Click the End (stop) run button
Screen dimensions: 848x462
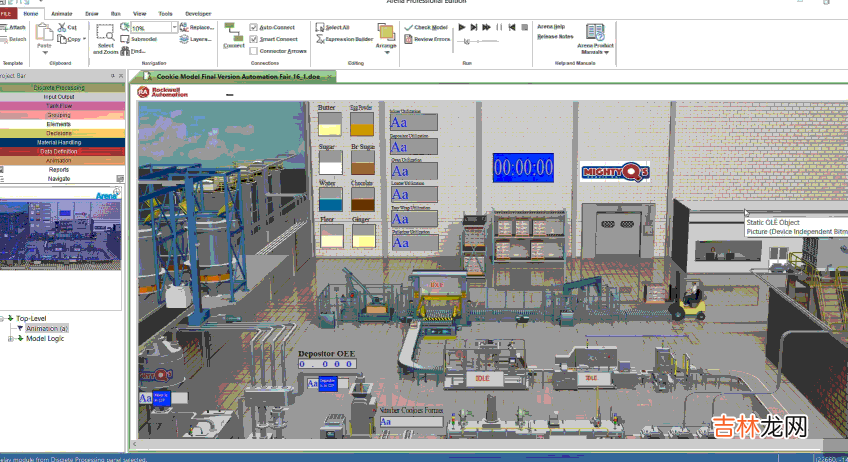click(524, 27)
